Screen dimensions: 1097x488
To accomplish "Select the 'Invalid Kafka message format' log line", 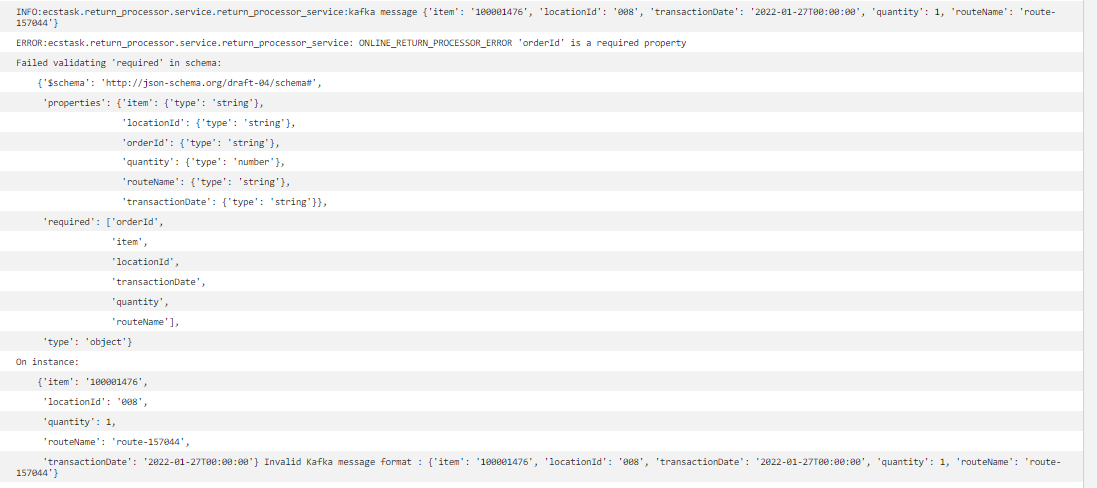I will (542, 467).
